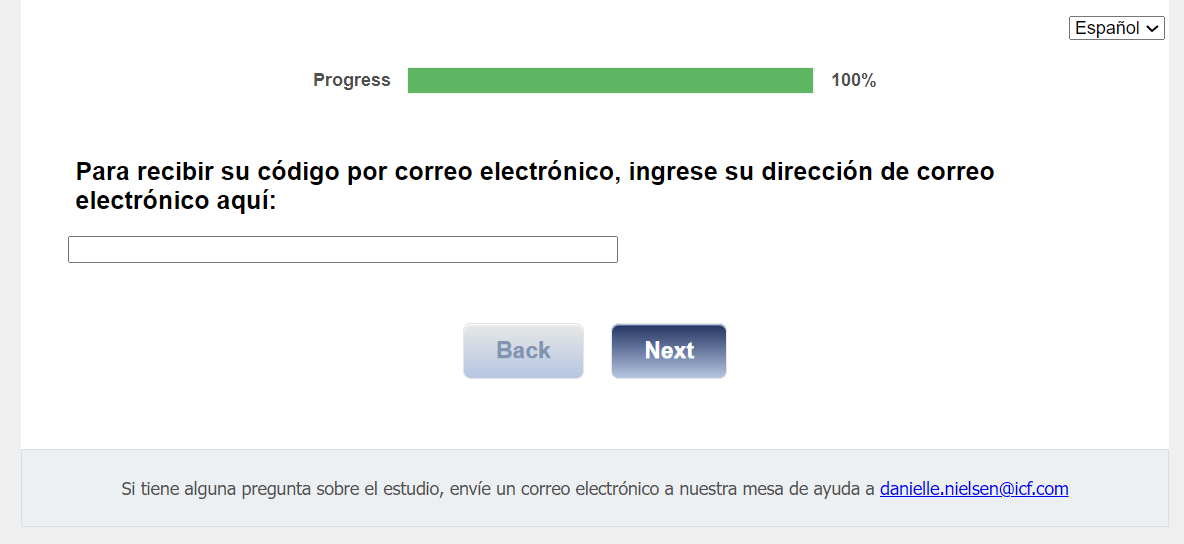This screenshot has height=544, width=1184.
Task: Click the chevron arrow on the language selector
Action: [x=1153, y=29]
